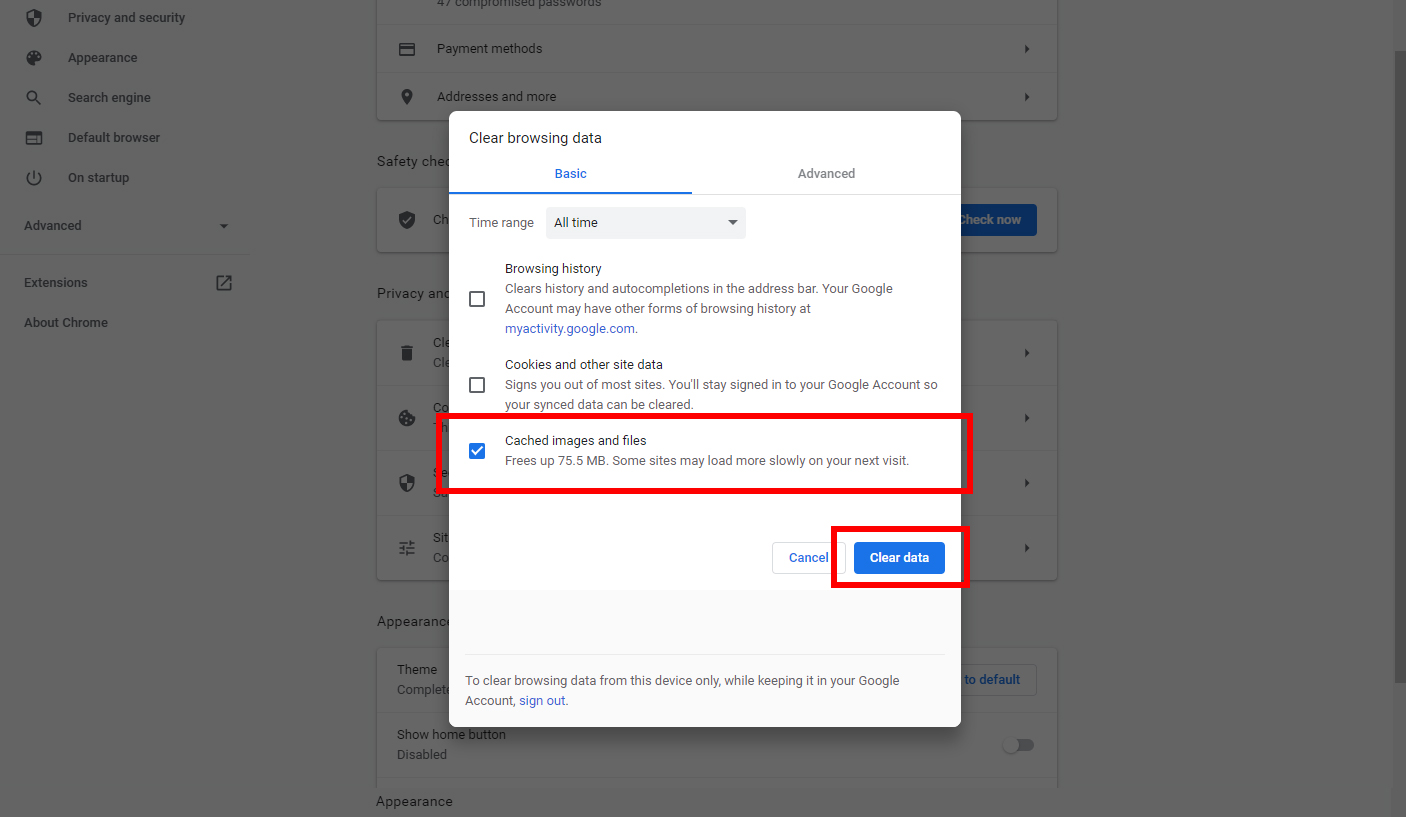1406x817 pixels.
Task: Open Extensions via external link icon
Action: 224,283
